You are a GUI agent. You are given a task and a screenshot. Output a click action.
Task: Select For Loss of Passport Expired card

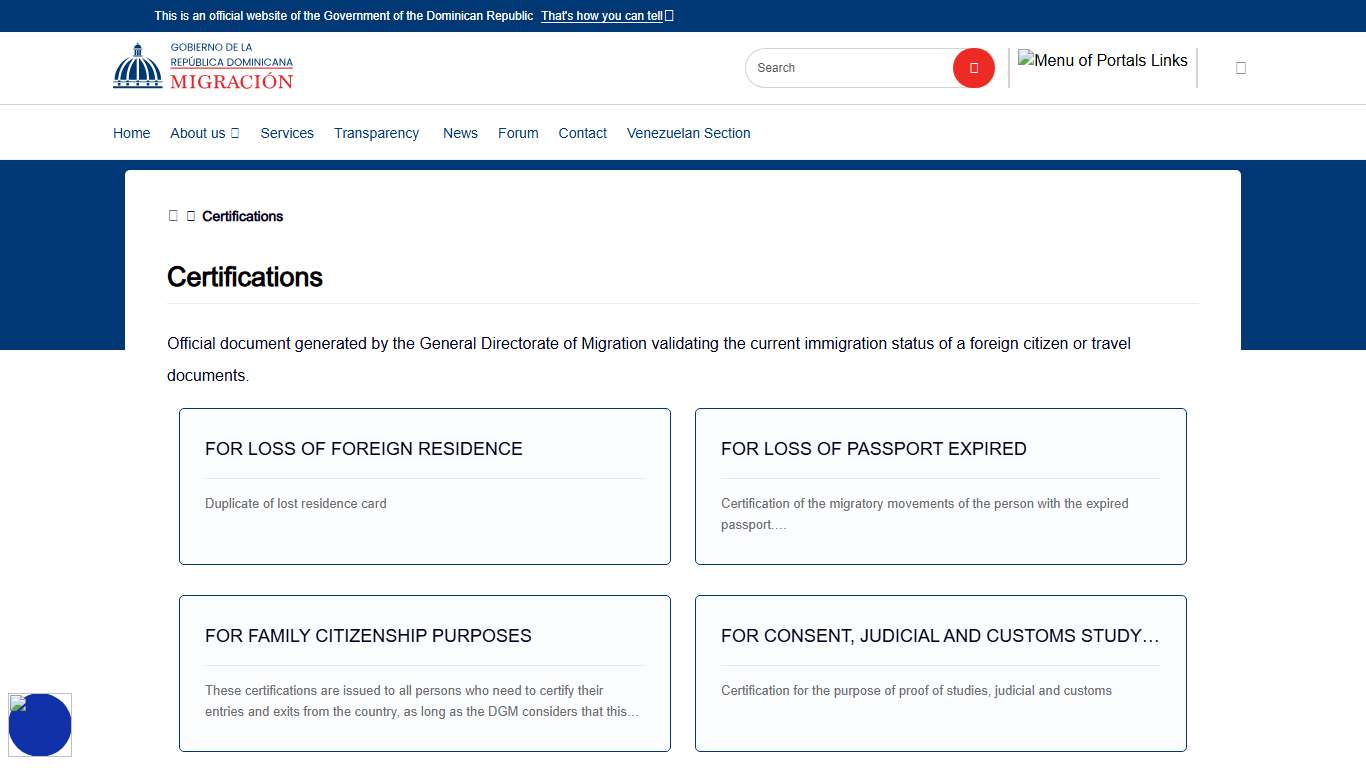pyautogui.click(x=940, y=486)
